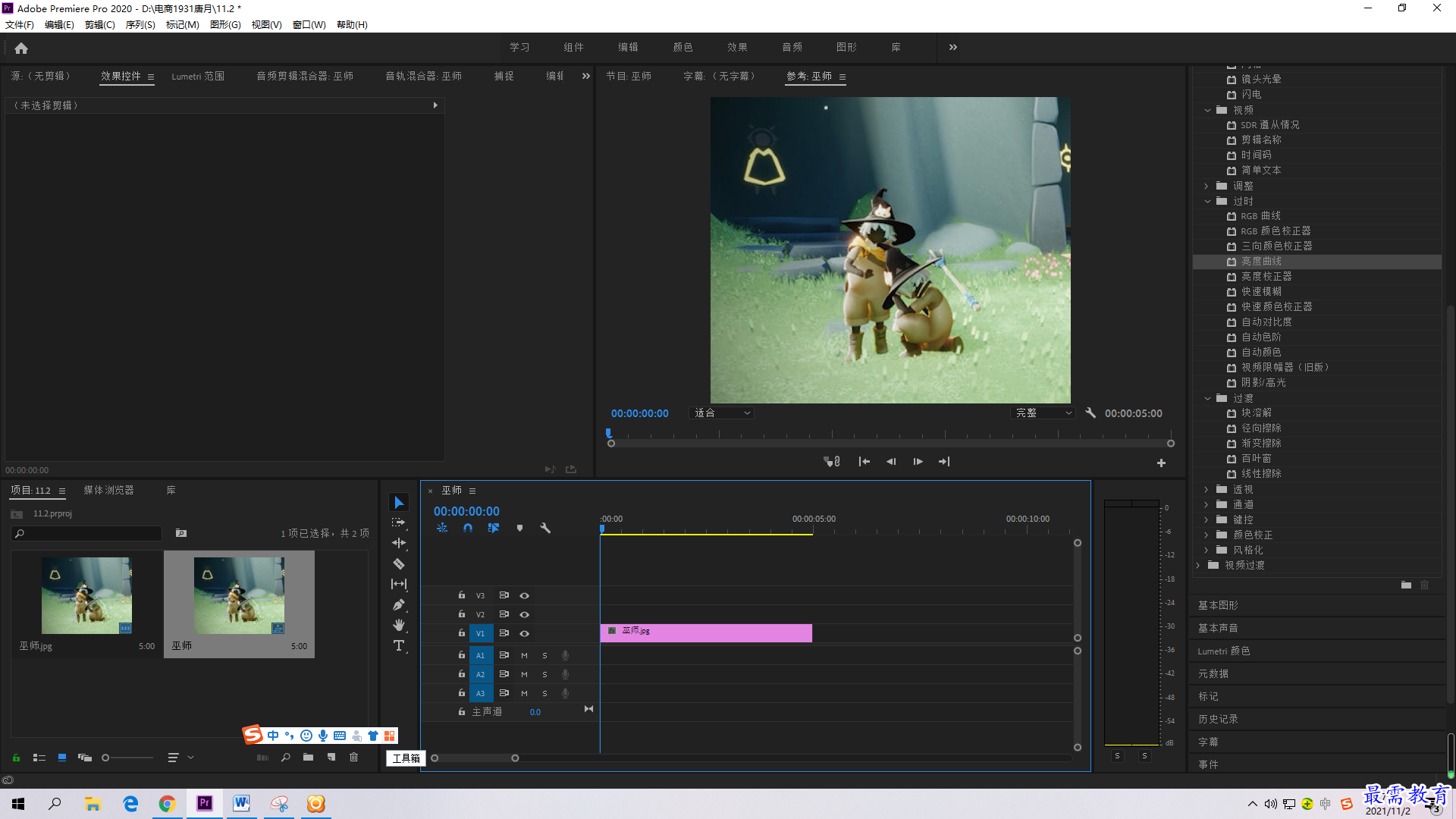Expand the 调整 effects folder
The height and width of the screenshot is (819, 1456).
coord(1207,186)
